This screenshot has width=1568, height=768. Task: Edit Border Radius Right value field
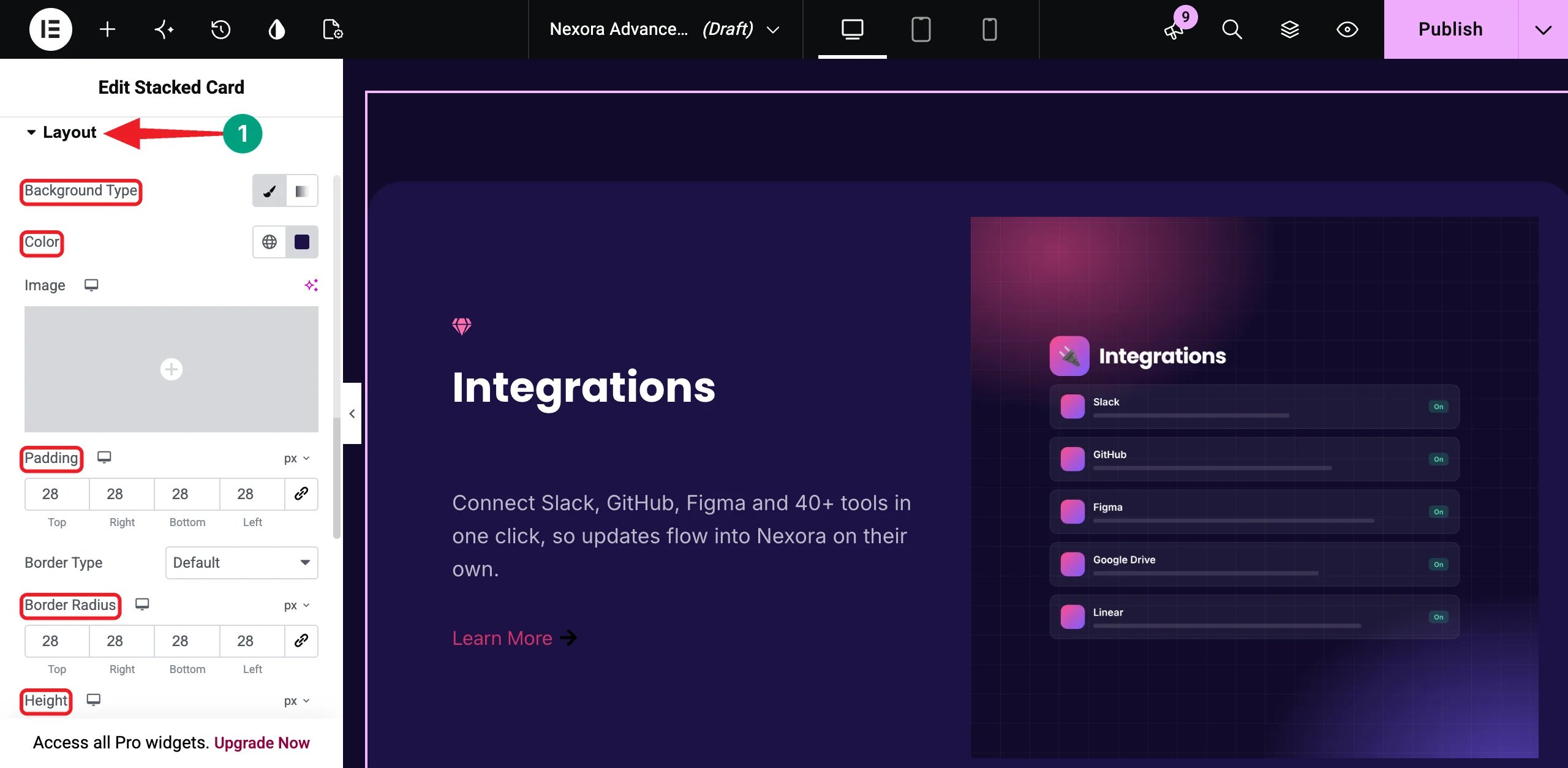(x=122, y=641)
